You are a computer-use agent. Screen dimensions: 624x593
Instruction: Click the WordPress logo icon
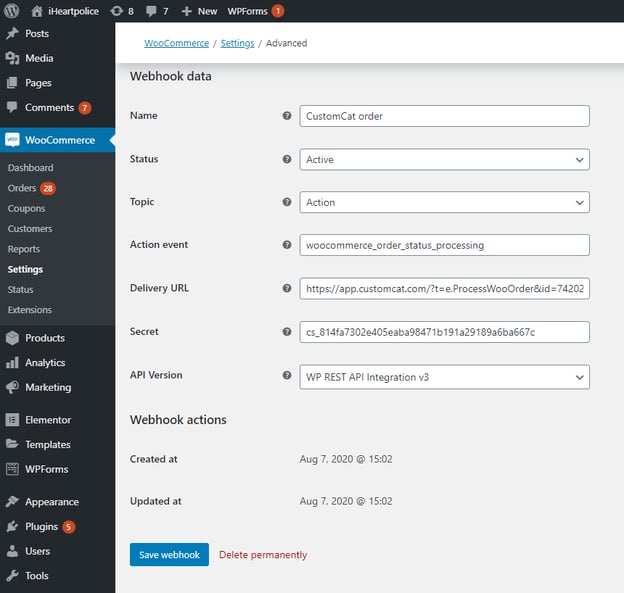(12, 11)
